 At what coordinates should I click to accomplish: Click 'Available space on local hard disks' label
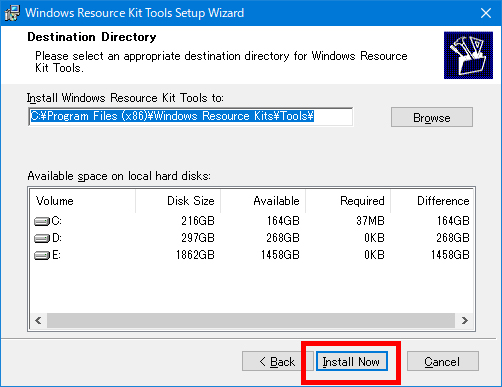pos(119,176)
